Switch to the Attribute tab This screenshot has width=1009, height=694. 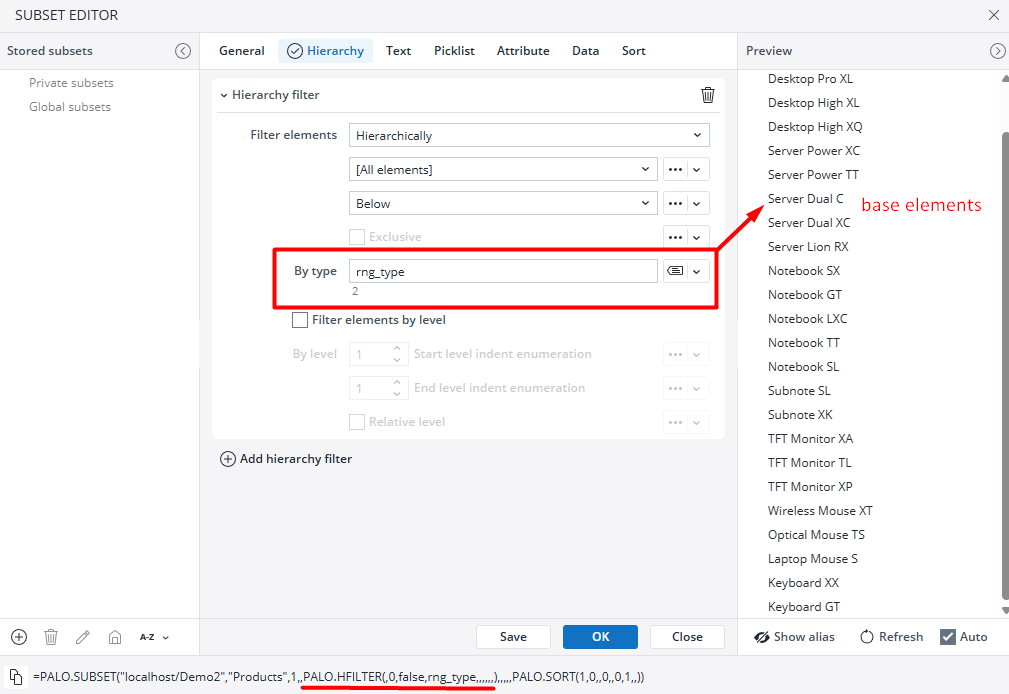tap(523, 51)
